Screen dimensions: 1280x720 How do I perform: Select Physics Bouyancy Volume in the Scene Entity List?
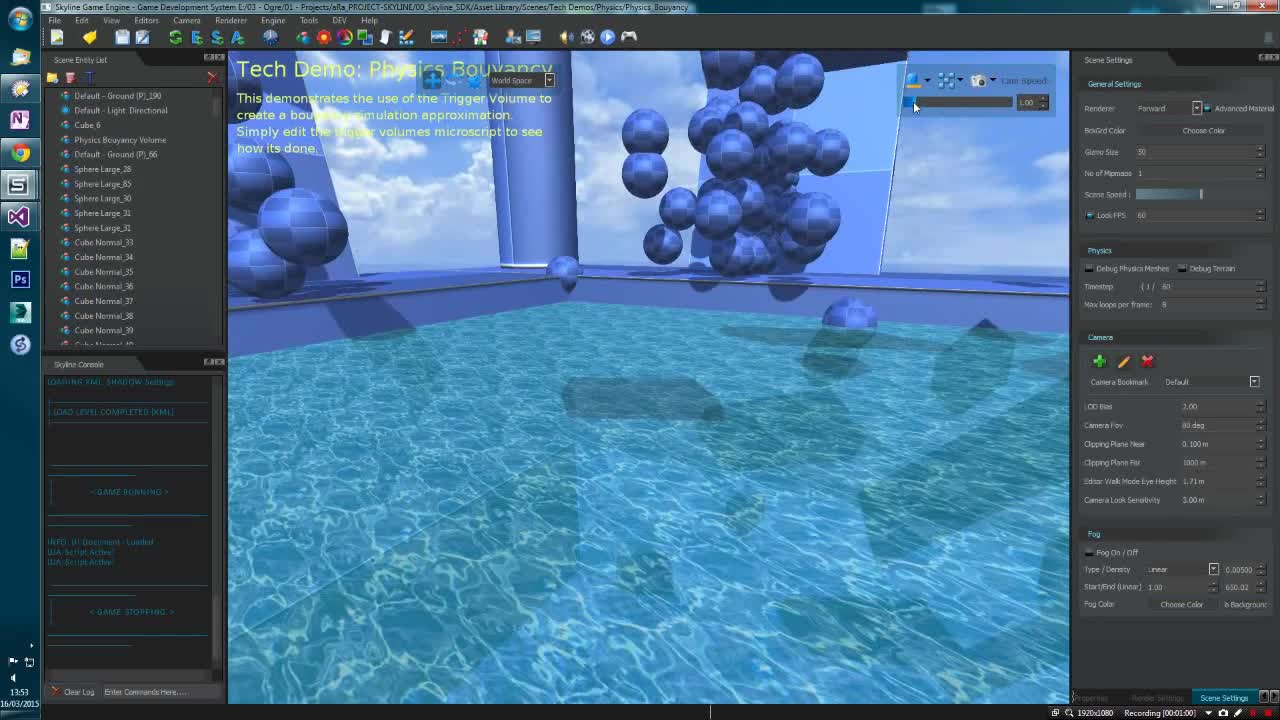point(119,139)
